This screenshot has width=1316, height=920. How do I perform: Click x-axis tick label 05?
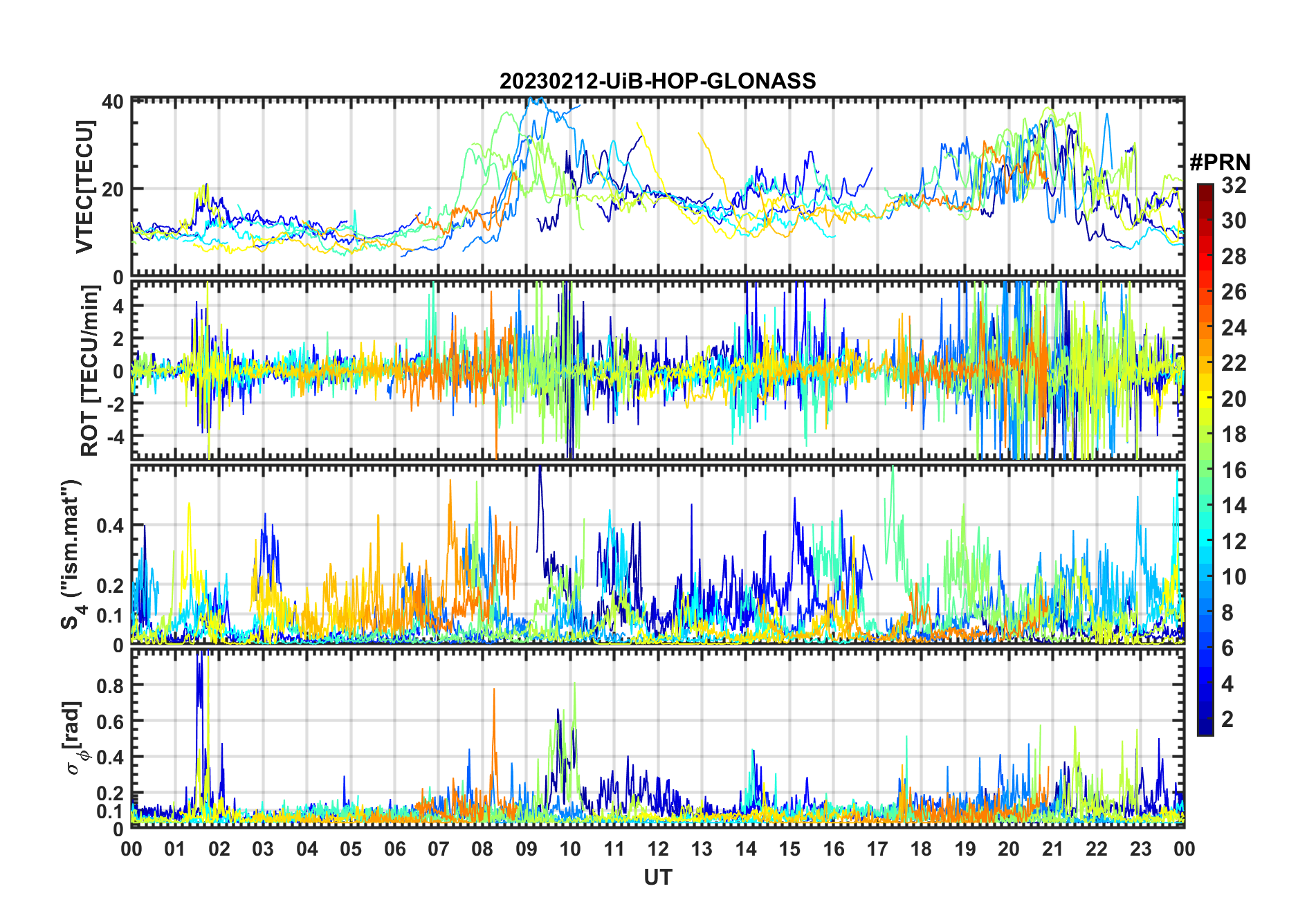tap(351, 849)
